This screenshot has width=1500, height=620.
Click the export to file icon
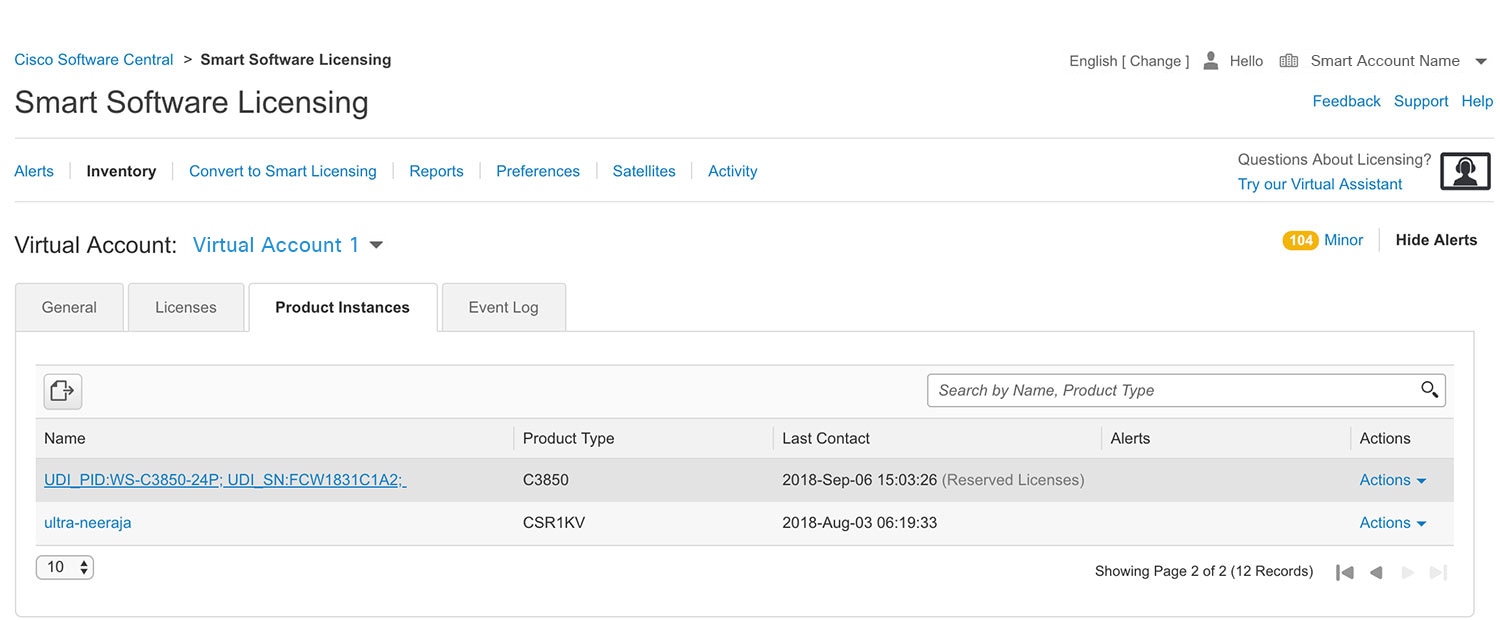(62, 391)
